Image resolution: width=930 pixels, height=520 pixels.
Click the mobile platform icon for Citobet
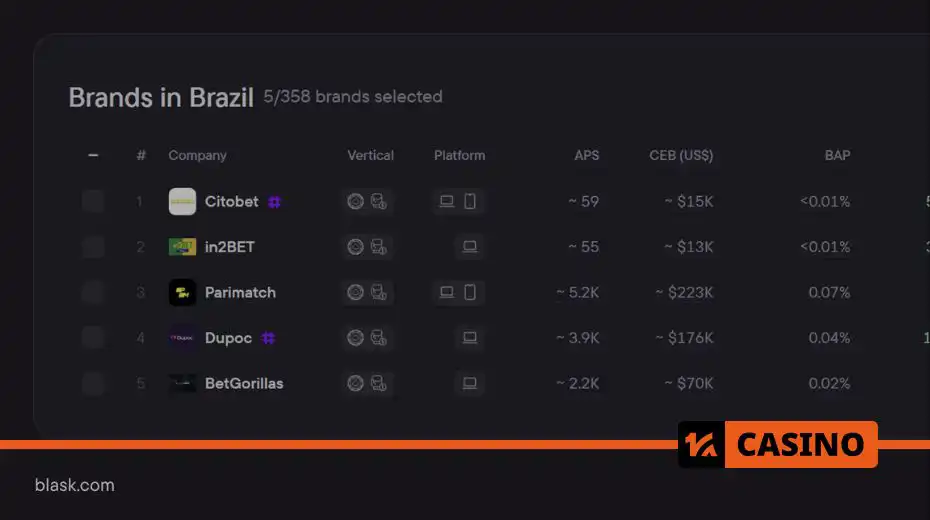point(470,202)
